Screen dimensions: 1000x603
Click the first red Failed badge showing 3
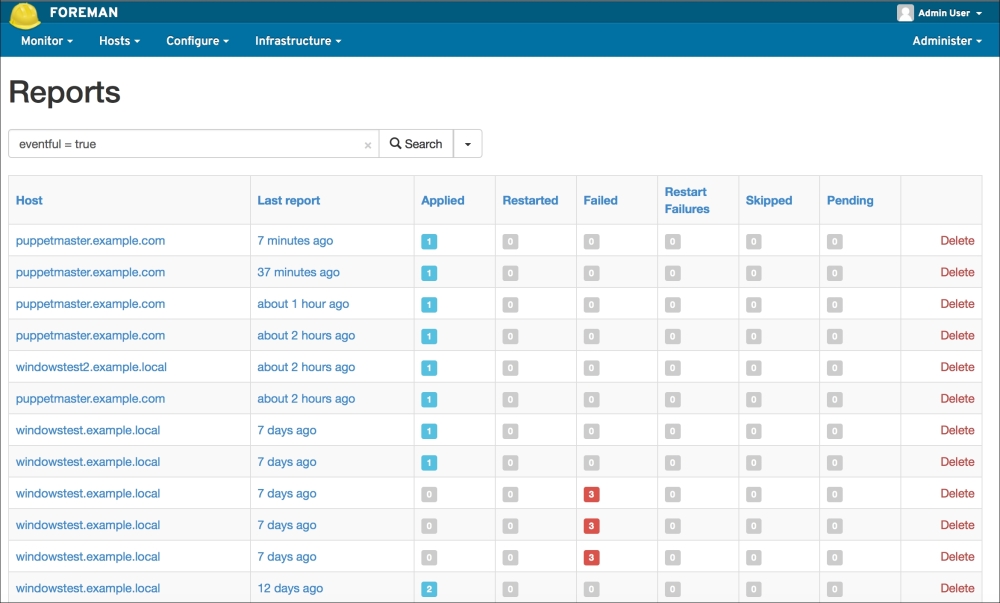pos(592,494)
